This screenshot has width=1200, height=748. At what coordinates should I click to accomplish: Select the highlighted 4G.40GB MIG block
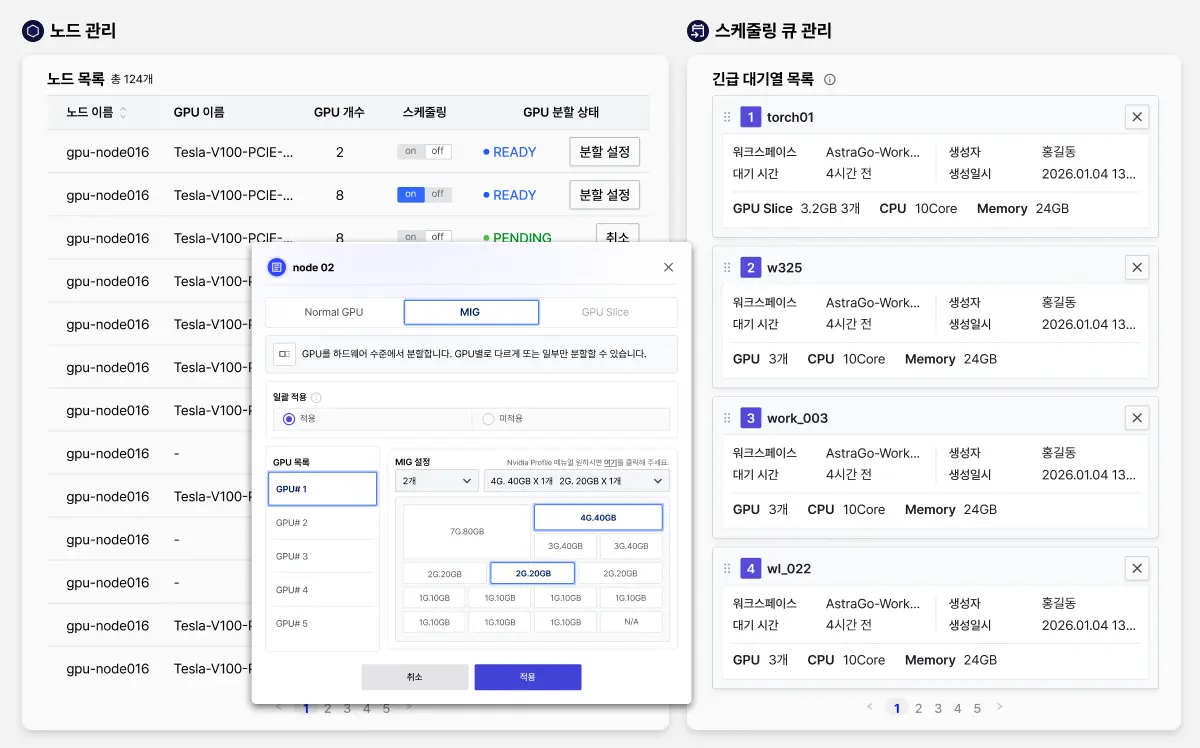(598, 517)
